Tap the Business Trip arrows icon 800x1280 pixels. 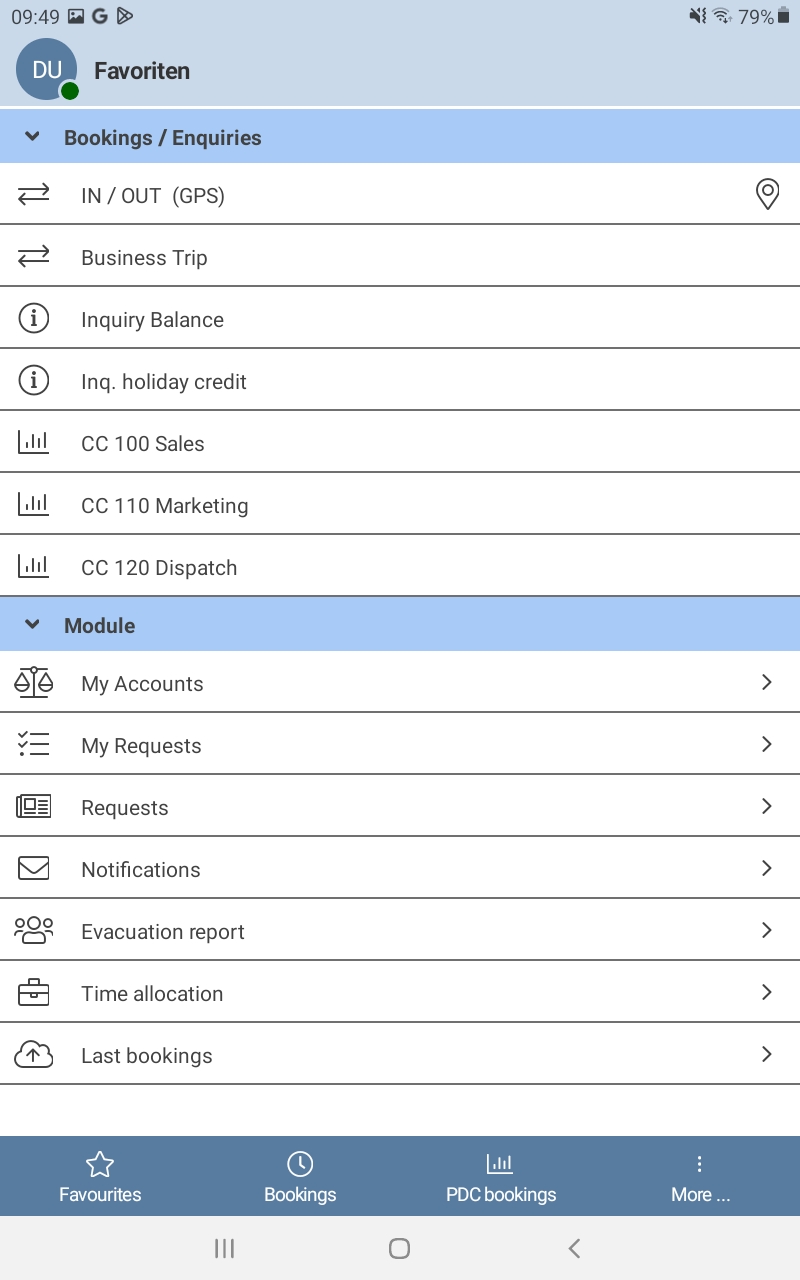pos(34,257)
